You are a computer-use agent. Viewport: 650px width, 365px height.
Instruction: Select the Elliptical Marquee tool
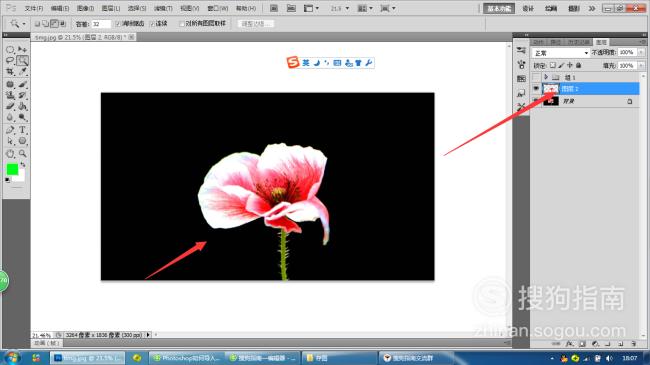[x=10, y=49]
